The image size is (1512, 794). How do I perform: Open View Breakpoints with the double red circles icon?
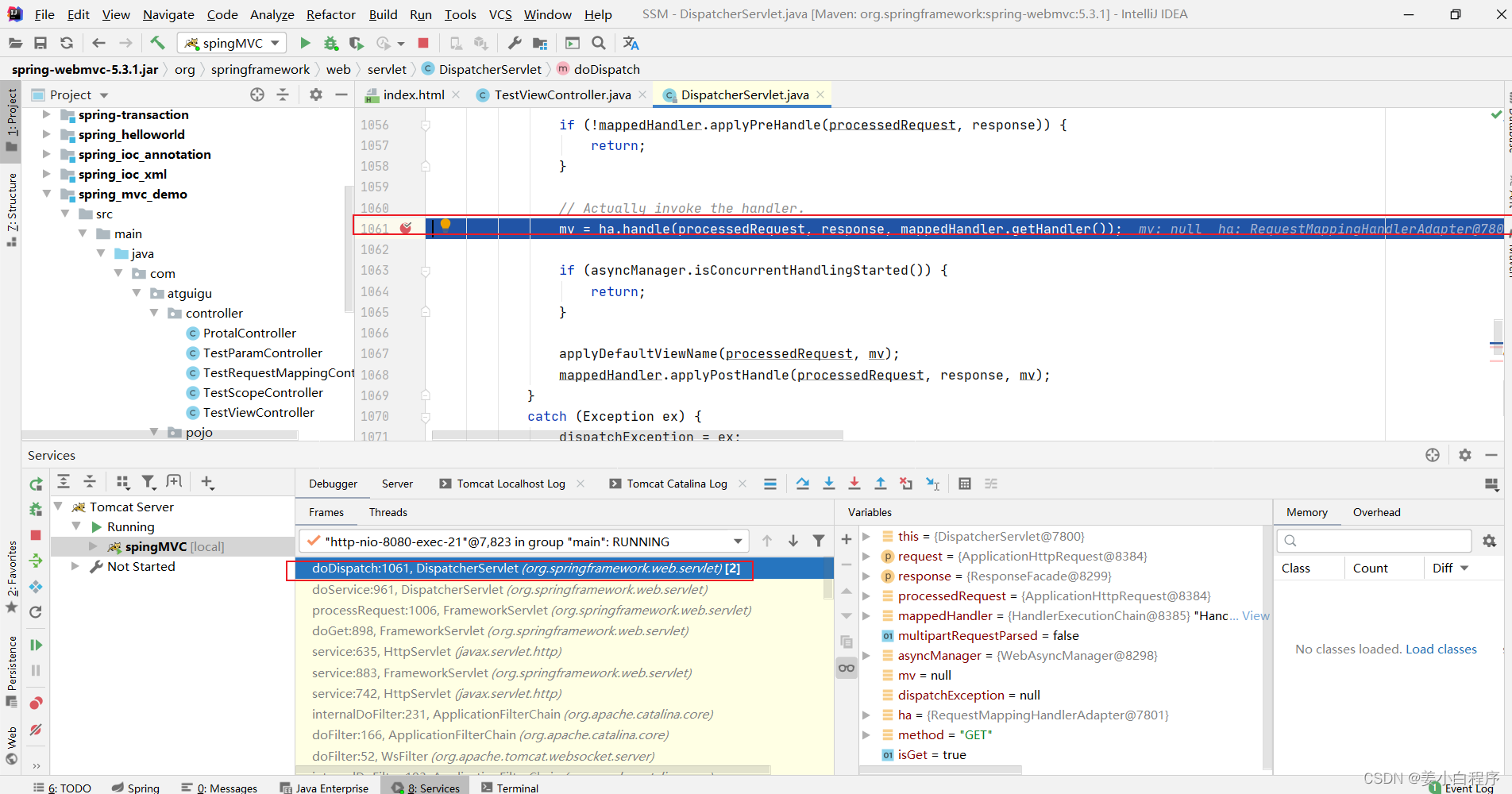[36, 703]
